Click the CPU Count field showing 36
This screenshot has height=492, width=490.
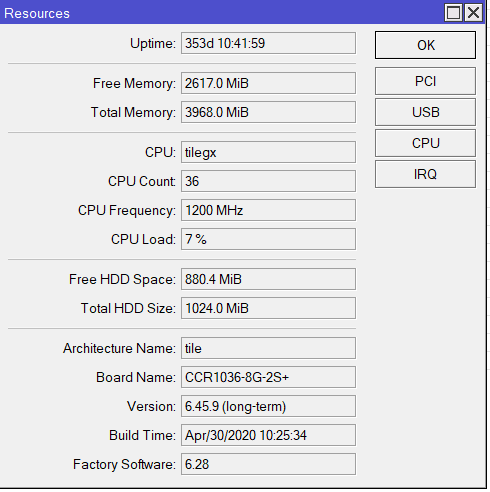pyautogui.click(x=268, y=181)
